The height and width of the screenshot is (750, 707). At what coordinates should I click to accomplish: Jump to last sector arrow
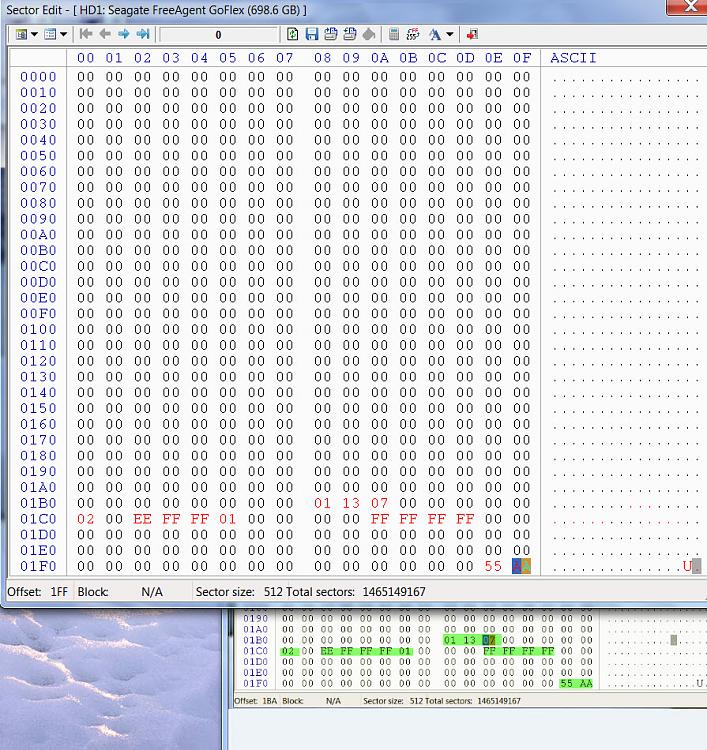pyautogui.click(x=143, y=34)
